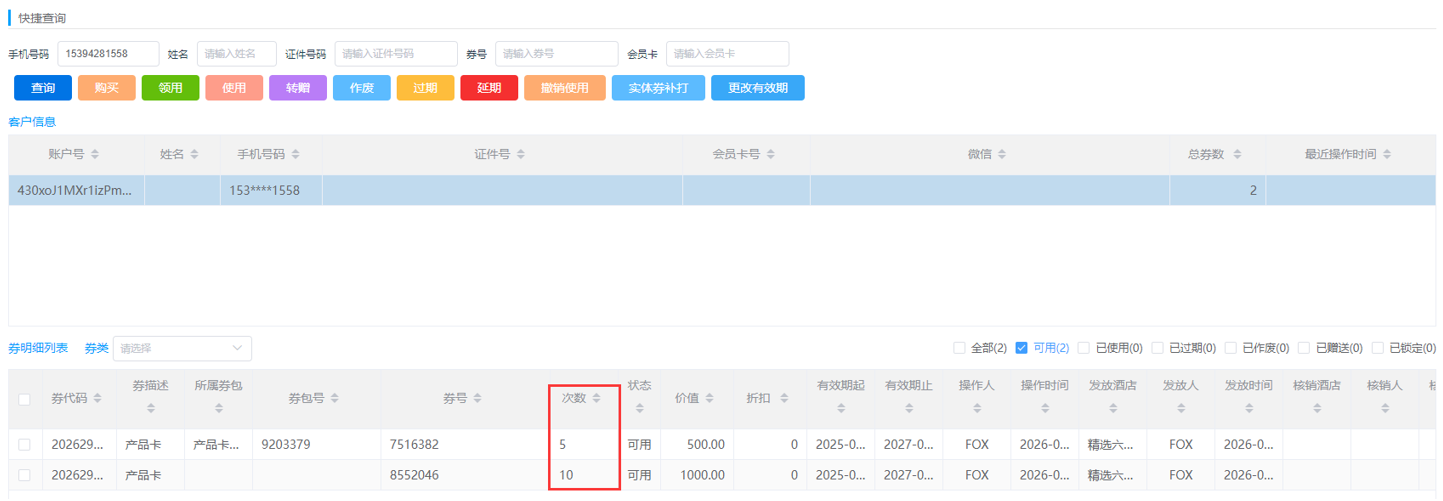
Task: Click the 客户信息 section label
Action: click(32, 122)
